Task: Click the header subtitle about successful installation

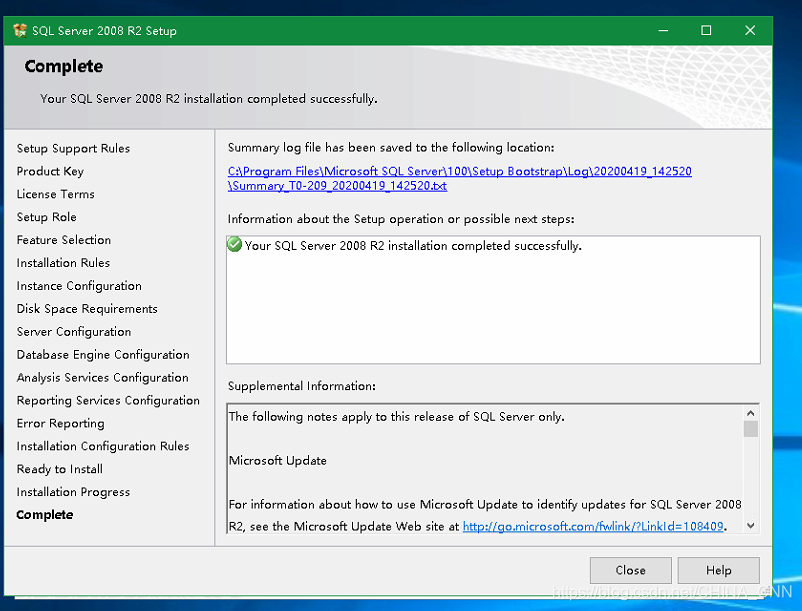Action: click(209, 99)
